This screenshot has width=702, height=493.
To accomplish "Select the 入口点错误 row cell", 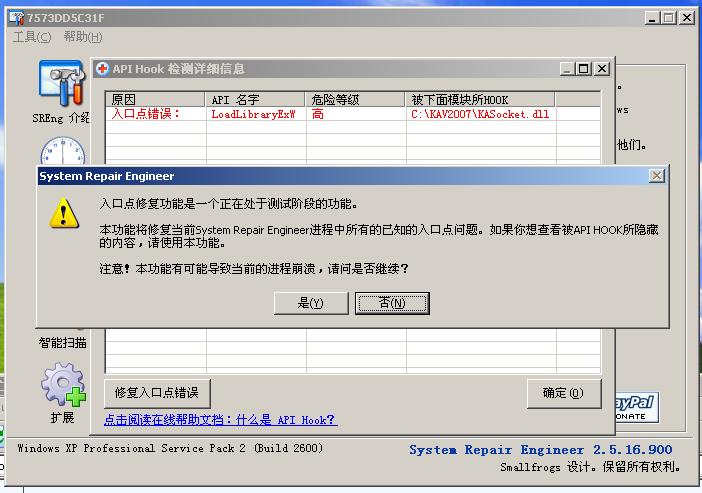I will pyautogui.click(x=155, y=114).
